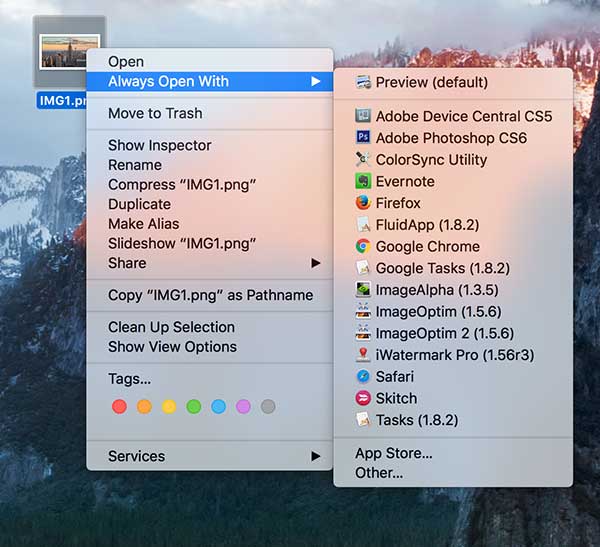This screenshot has height=547, width=600.
Task: Choose Rename in the context menu
Action: coord(210,165)
